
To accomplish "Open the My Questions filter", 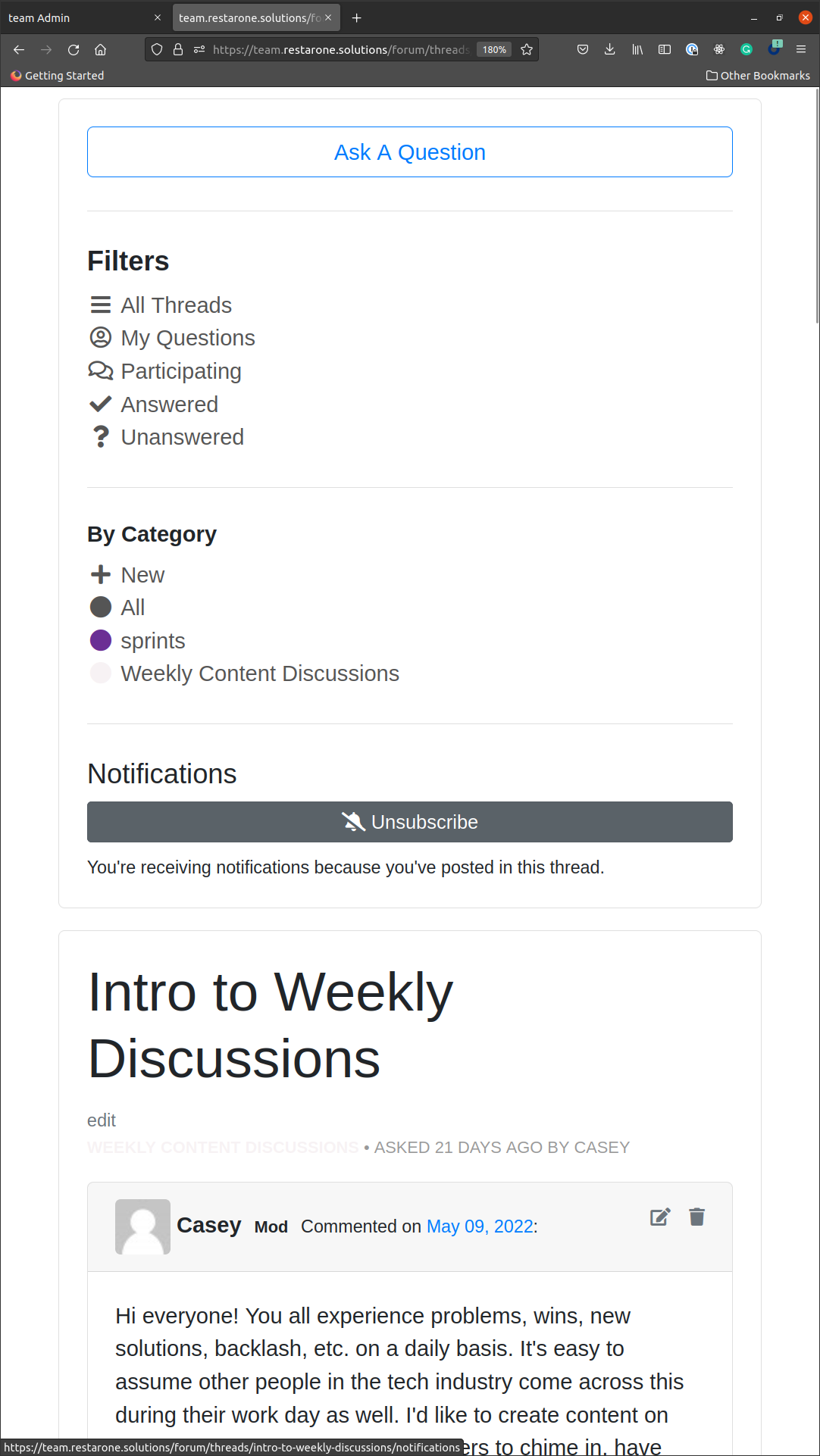I will (x=187, y=338).
